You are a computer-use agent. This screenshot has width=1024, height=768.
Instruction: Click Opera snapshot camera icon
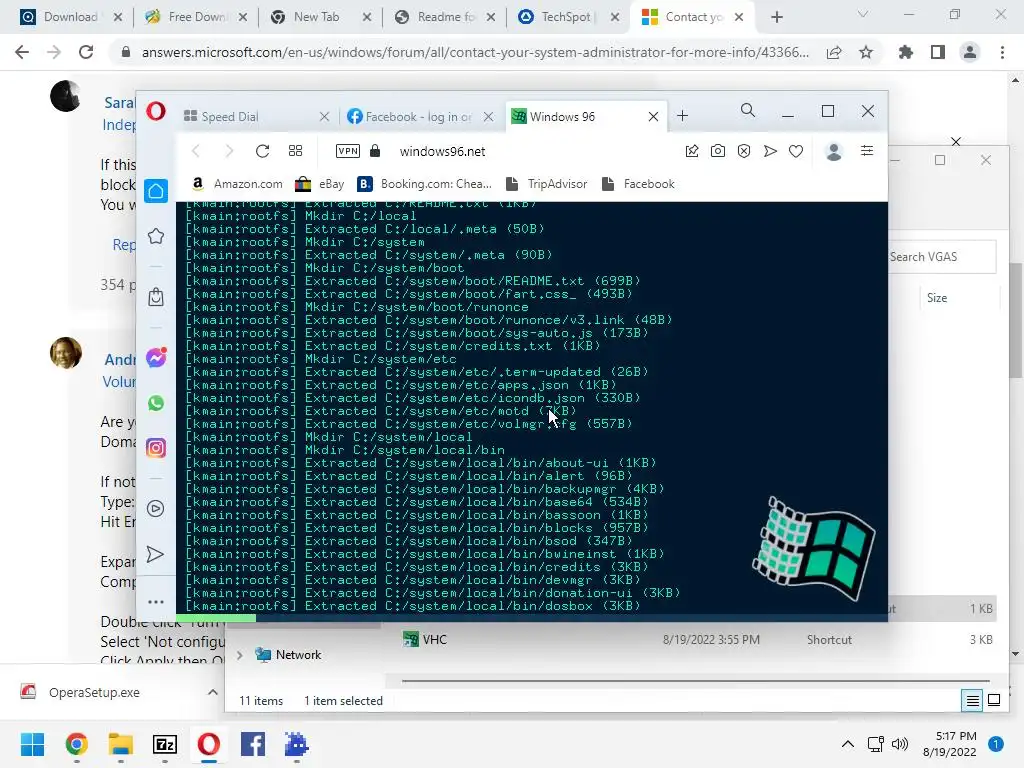pos(718,152)
